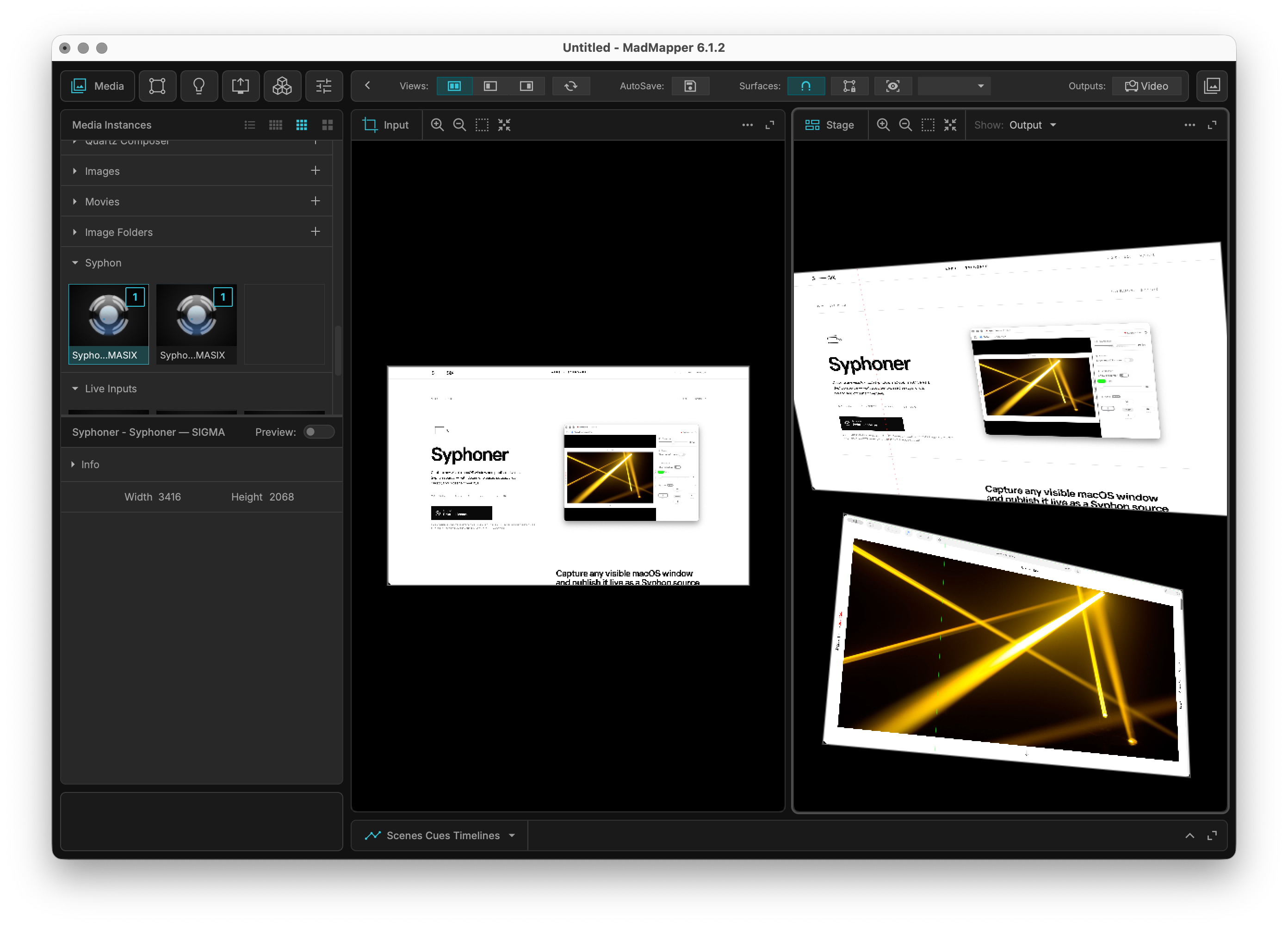Expand the Info section
The width and height of the screenshot is (1288, 928).
[x=73, y=464]
